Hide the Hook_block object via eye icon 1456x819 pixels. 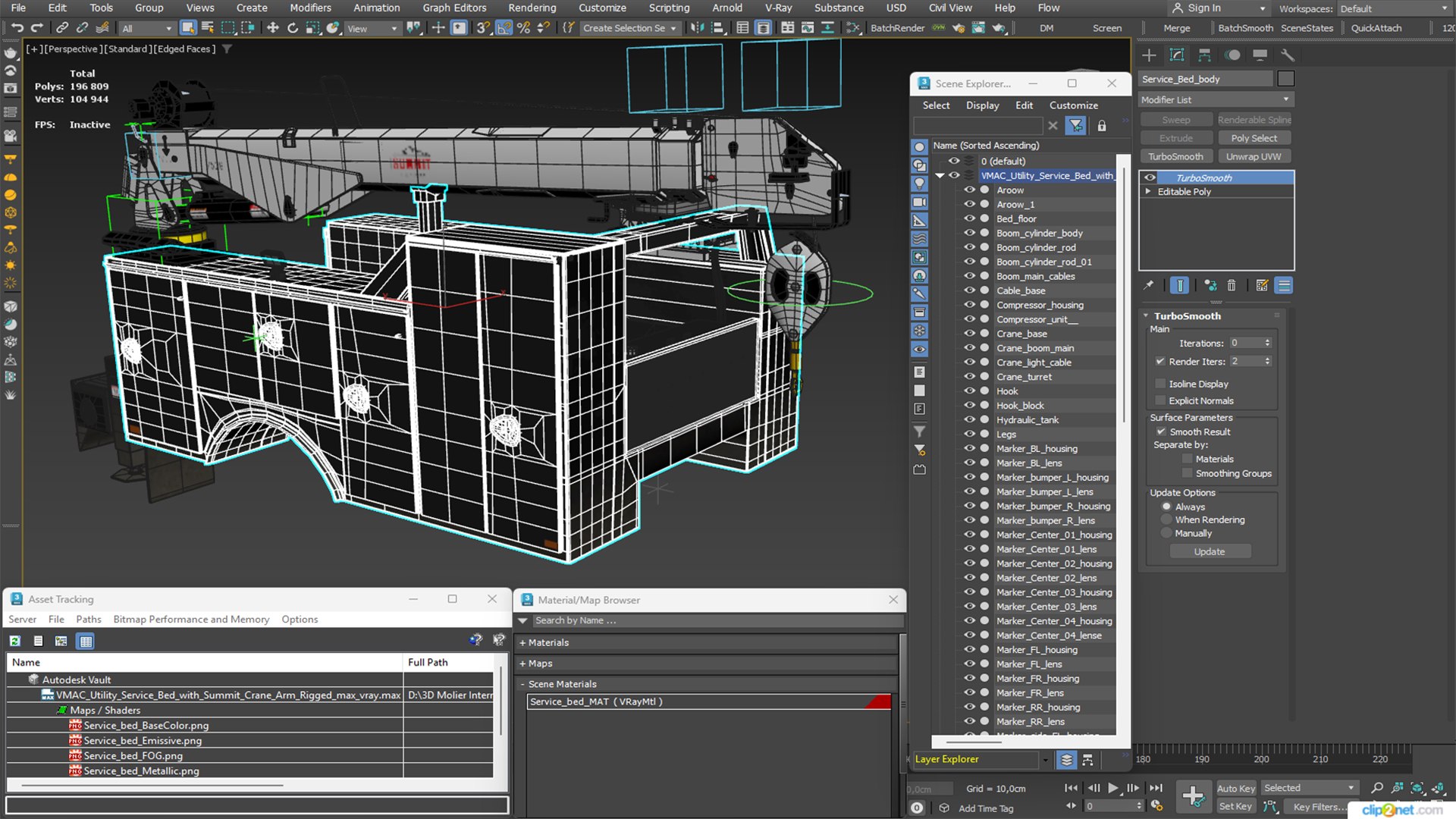(969, 406)
